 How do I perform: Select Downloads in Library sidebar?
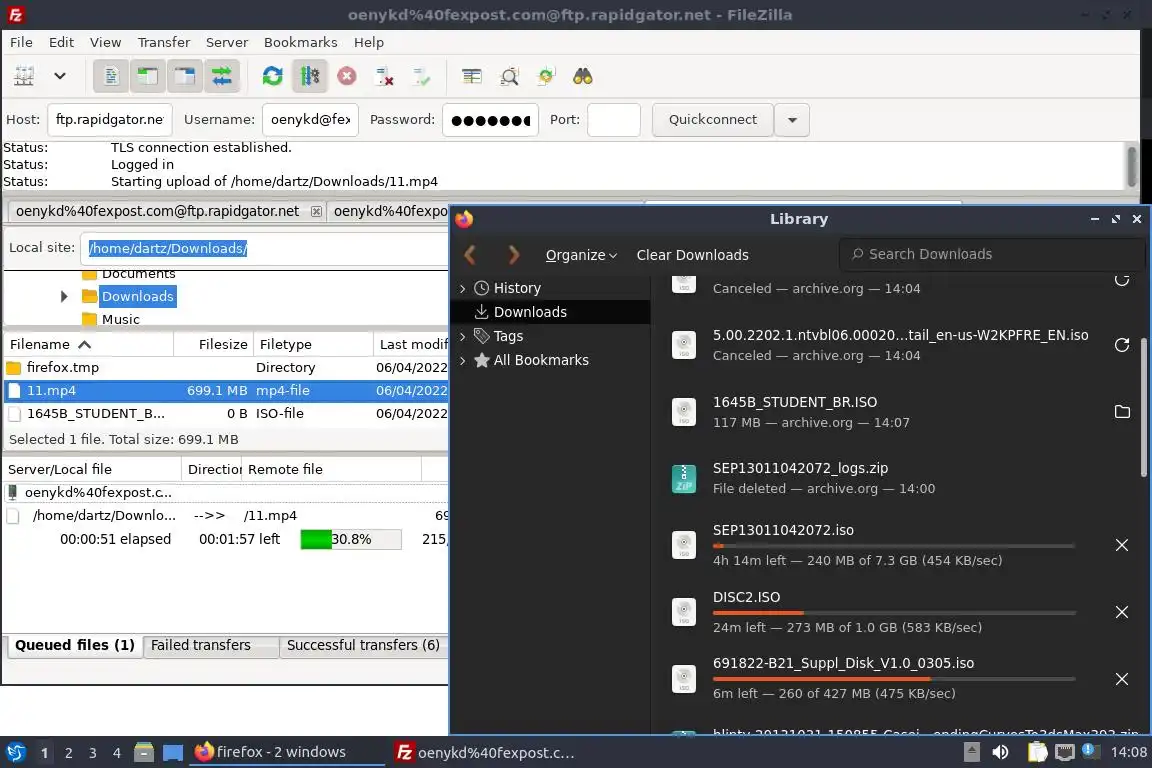coord(550,312)
